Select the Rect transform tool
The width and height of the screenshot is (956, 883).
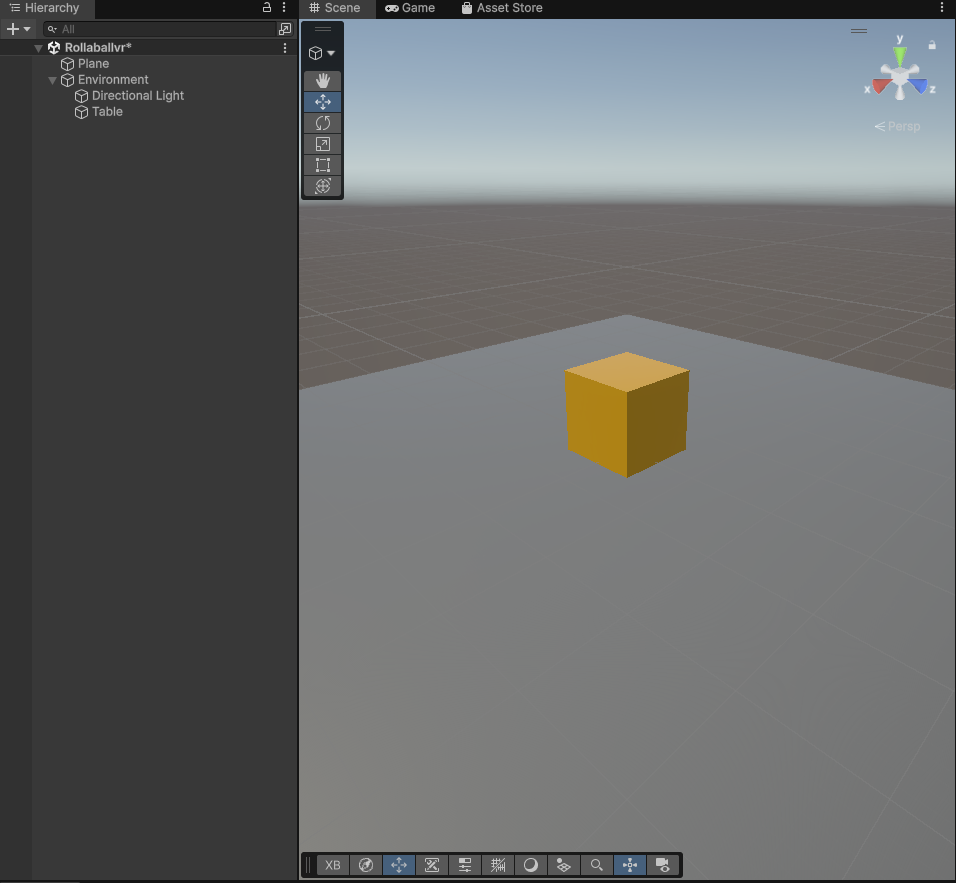click(323, 165)
